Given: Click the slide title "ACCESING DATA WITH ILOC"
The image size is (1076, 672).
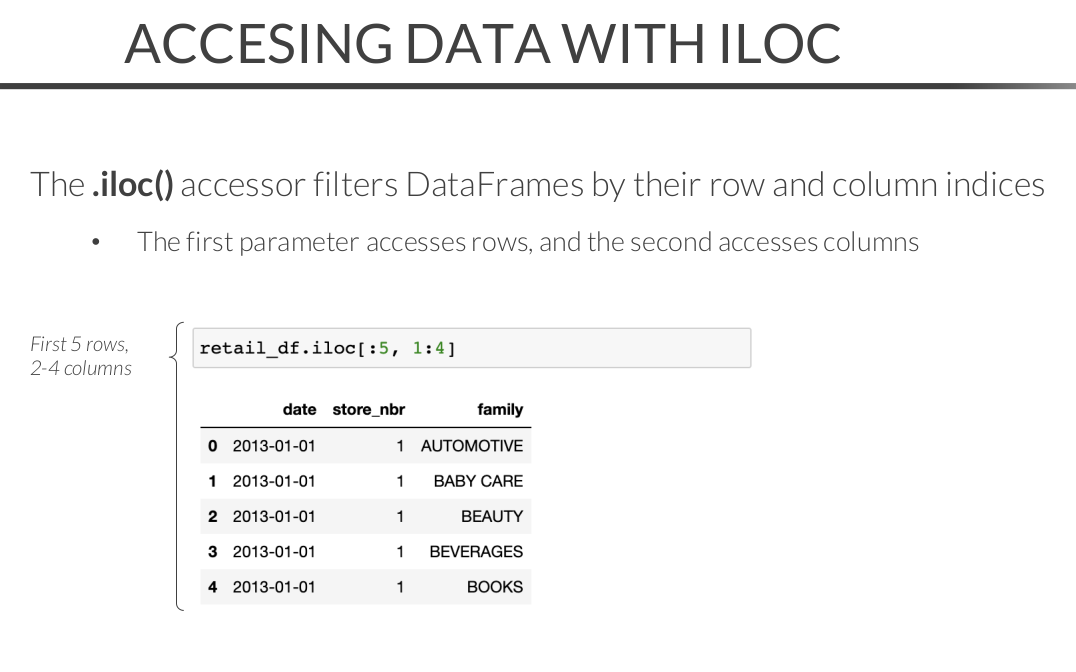Looking at the screenshot, I should click(482, 43).
